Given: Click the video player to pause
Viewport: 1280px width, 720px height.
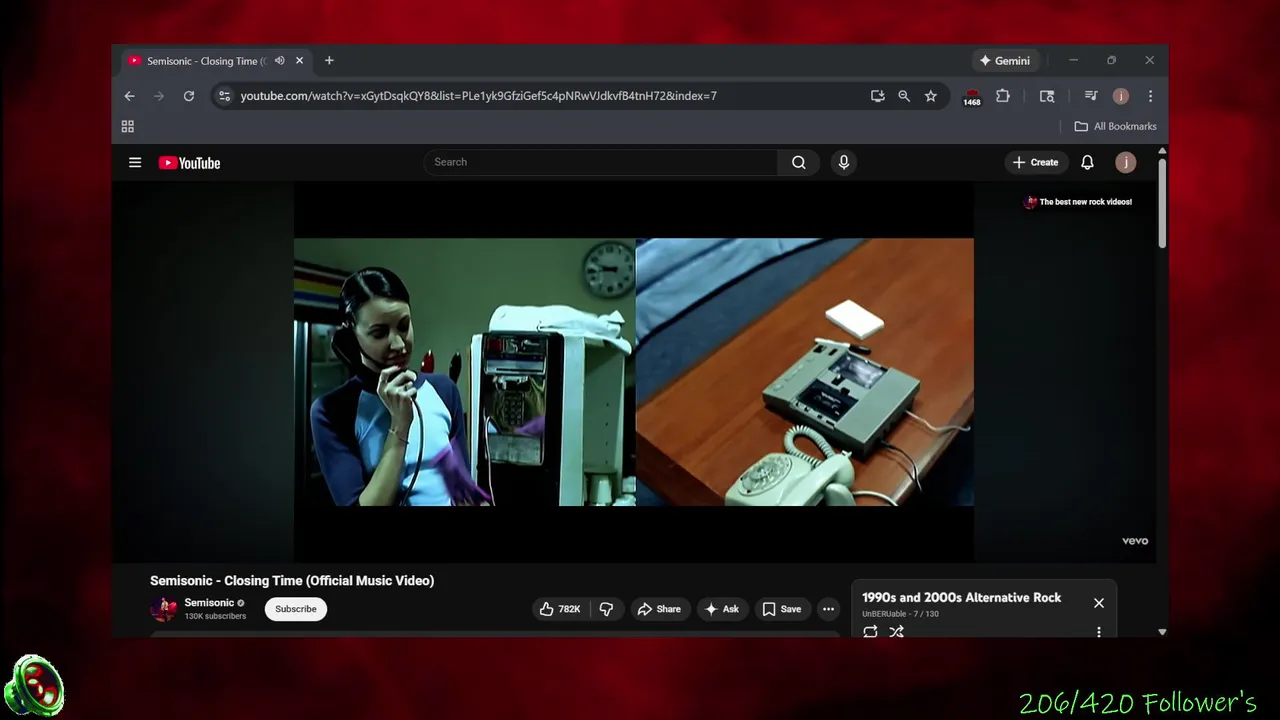Looking at the screenshot, I should click(x=633, y=372).
